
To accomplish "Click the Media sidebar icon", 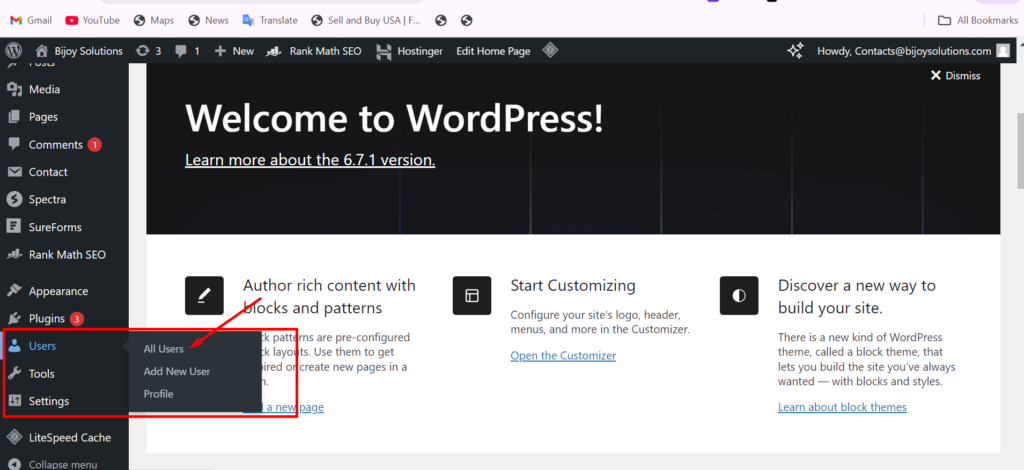I will pyautogui.click(x=14, y=89).
